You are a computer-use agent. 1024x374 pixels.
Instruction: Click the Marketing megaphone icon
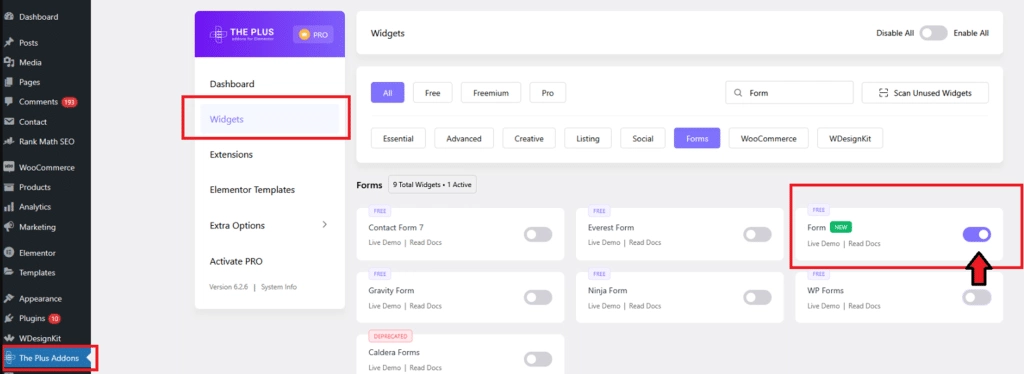click(9, 227)
